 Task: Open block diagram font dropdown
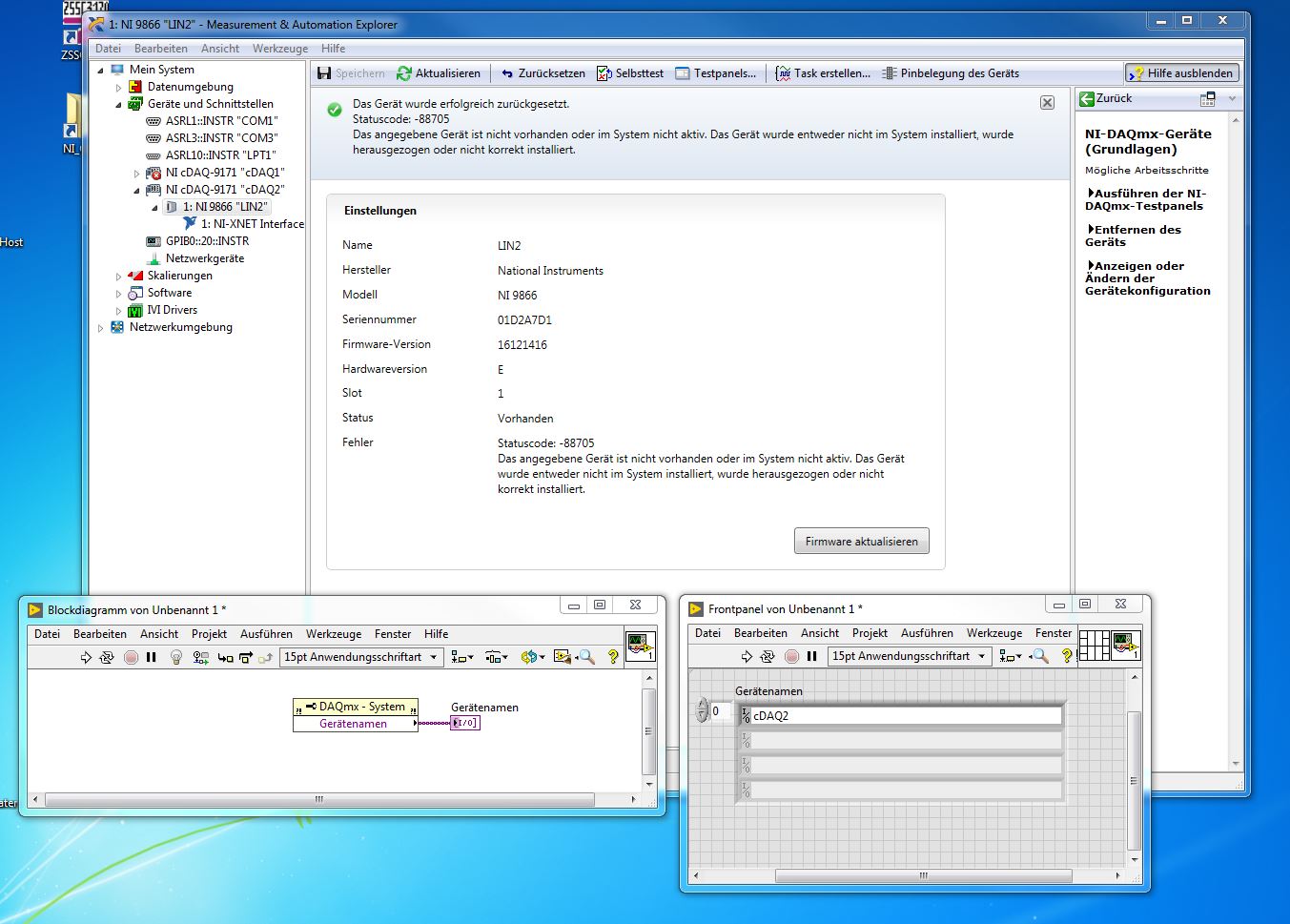coord(361,657)
